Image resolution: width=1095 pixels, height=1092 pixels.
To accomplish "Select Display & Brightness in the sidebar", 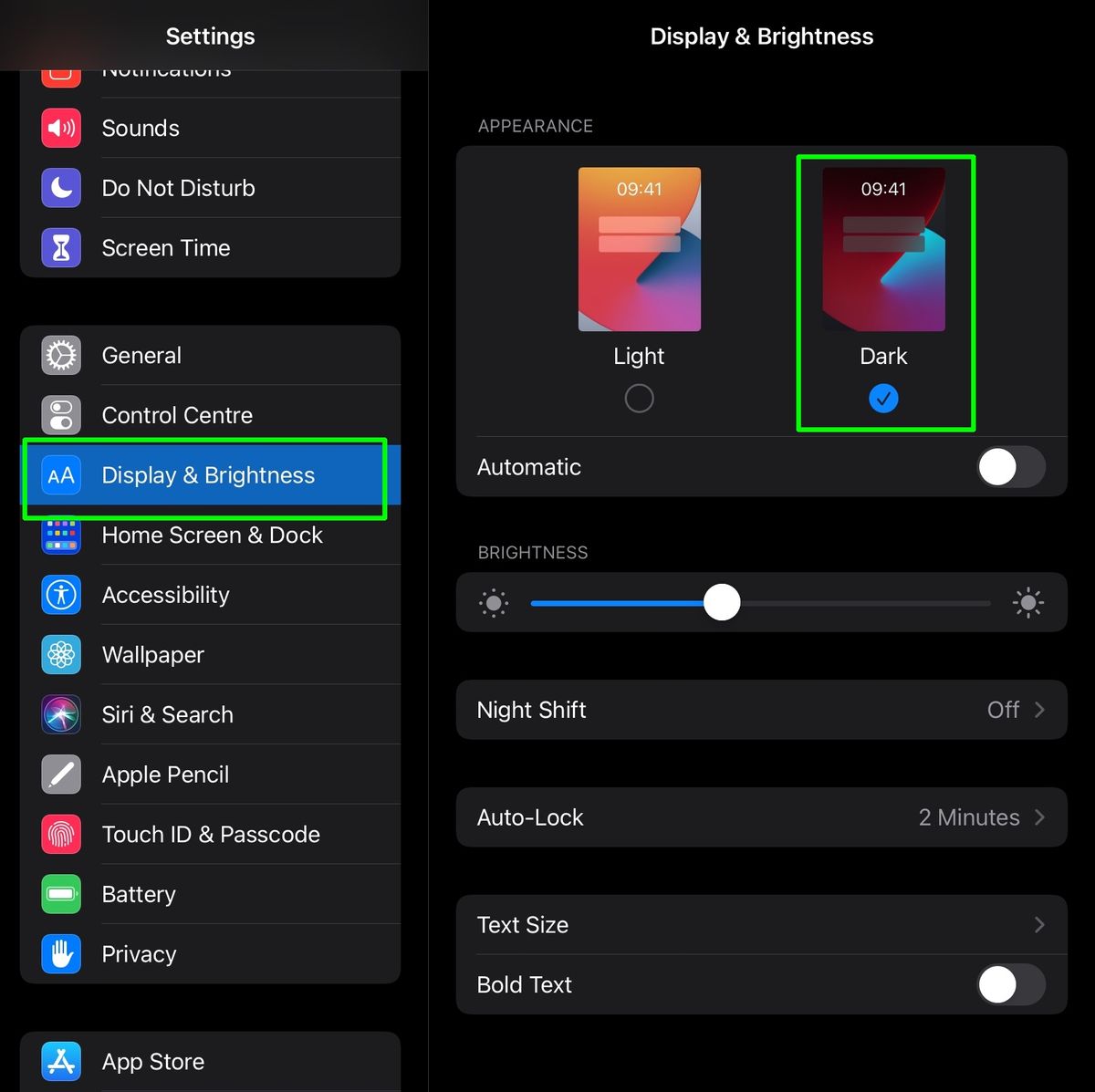I will point(207,475).
